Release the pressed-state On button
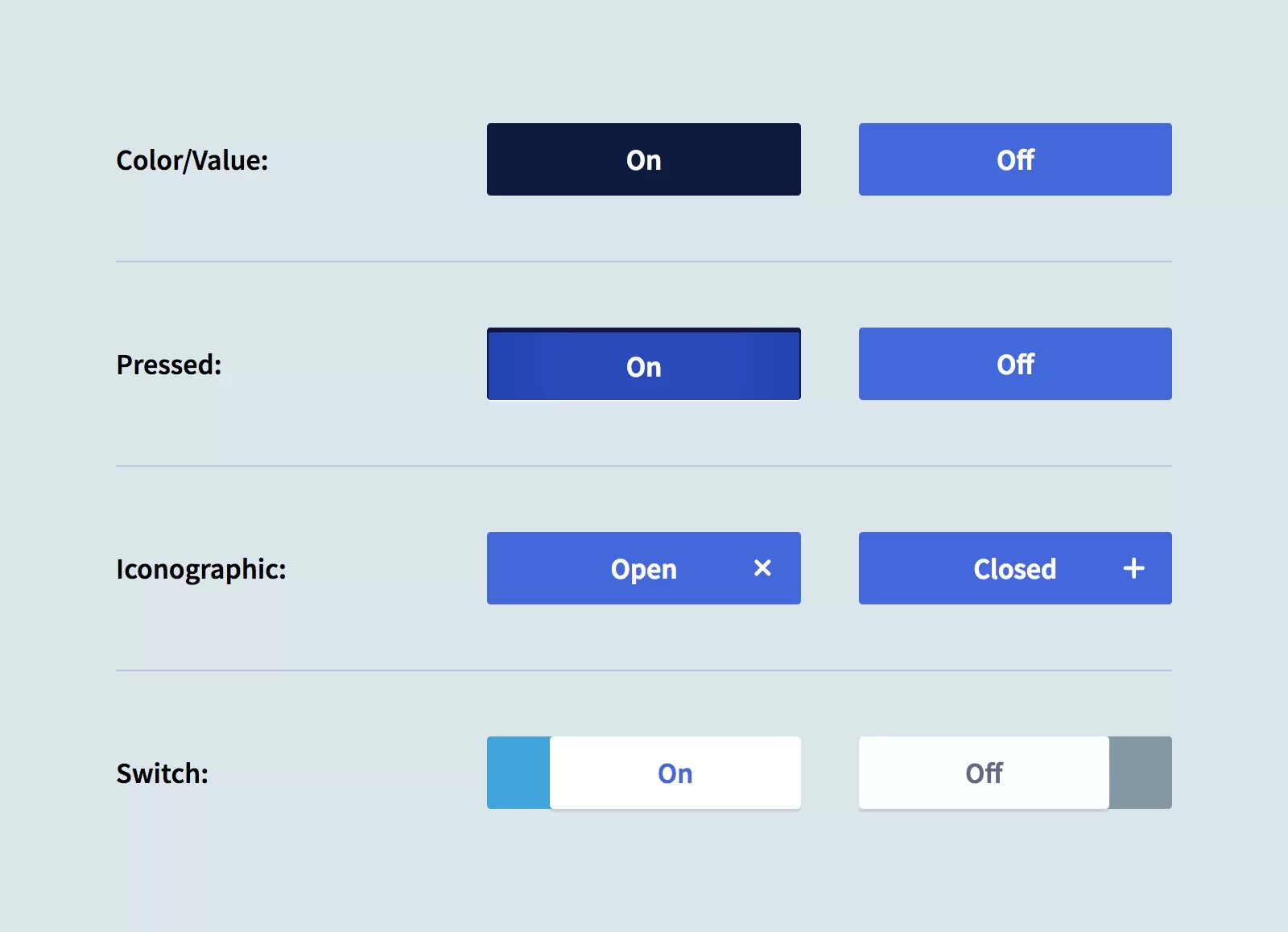This screenshot has width=1288, height=932. pyautogui.click(x=643, y=365)
